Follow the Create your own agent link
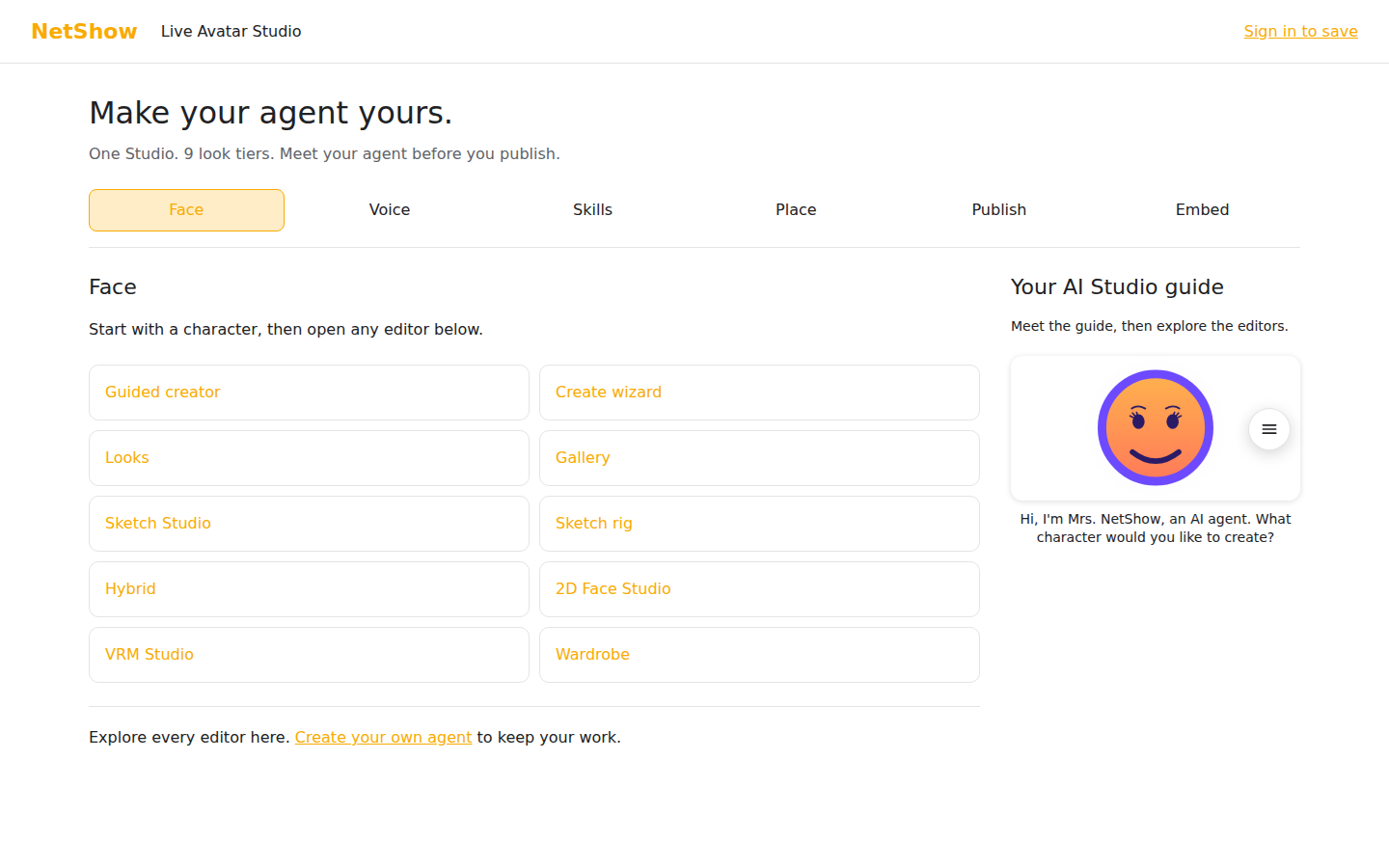Viewport: 1389px width, 868px height. pos(383,737)
